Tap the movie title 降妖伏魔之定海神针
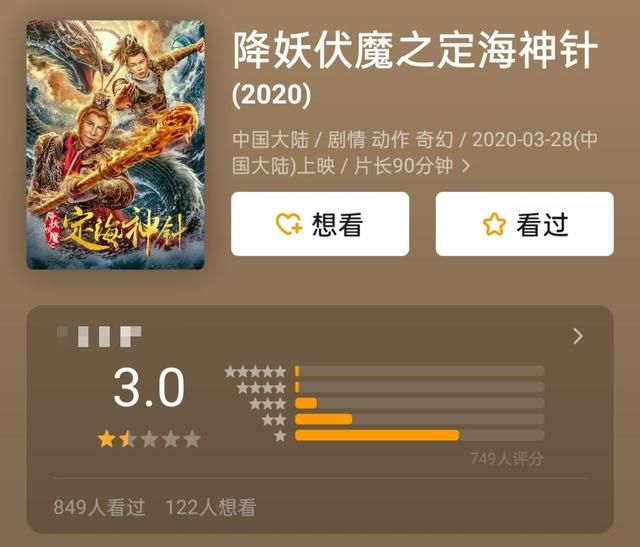Viewport: 640px width, 547px height. (415, 51)
